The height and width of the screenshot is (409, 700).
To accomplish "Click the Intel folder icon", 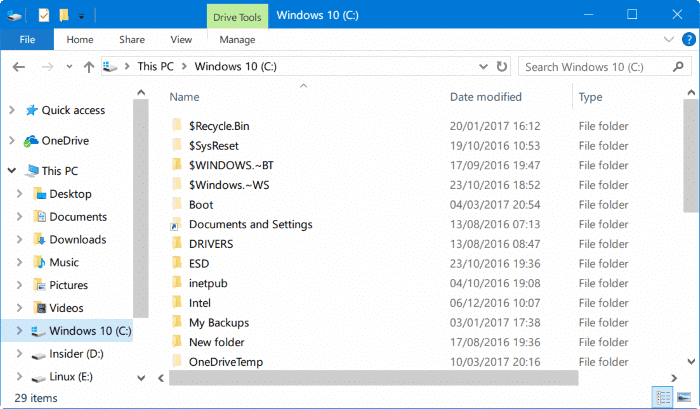I will tap(177, 302).
